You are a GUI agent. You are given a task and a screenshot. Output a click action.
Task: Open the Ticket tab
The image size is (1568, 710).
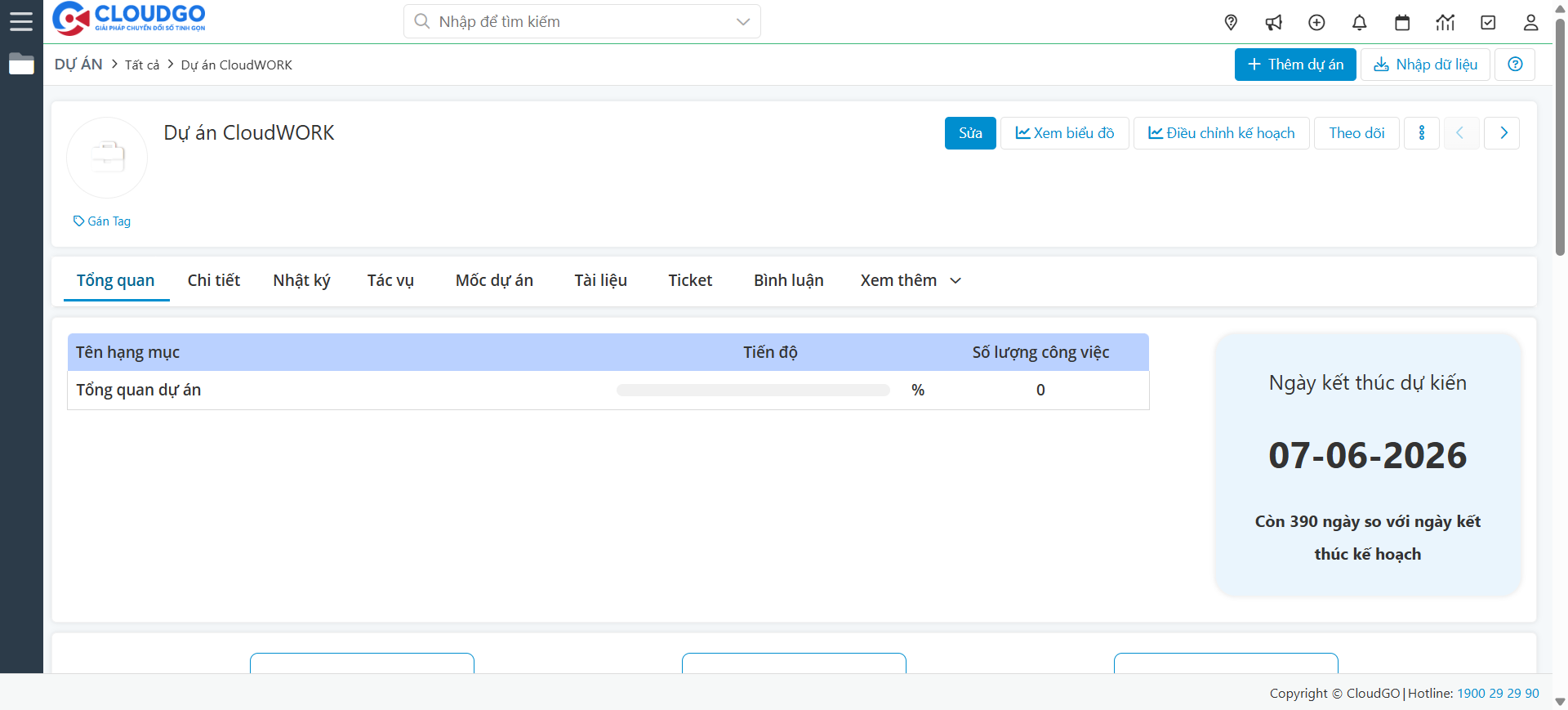click(x=690, y=280)
